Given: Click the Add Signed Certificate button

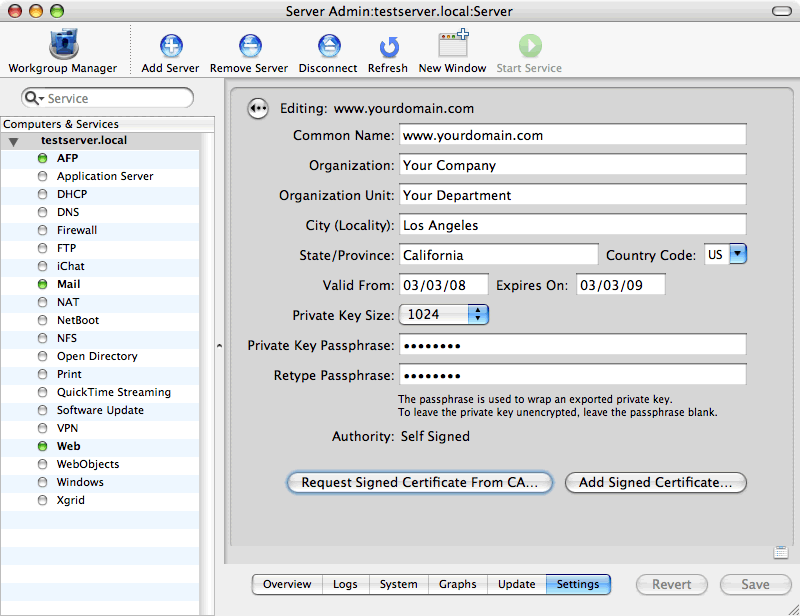Looking at the screenshot, I should click(x=656, y=482).
